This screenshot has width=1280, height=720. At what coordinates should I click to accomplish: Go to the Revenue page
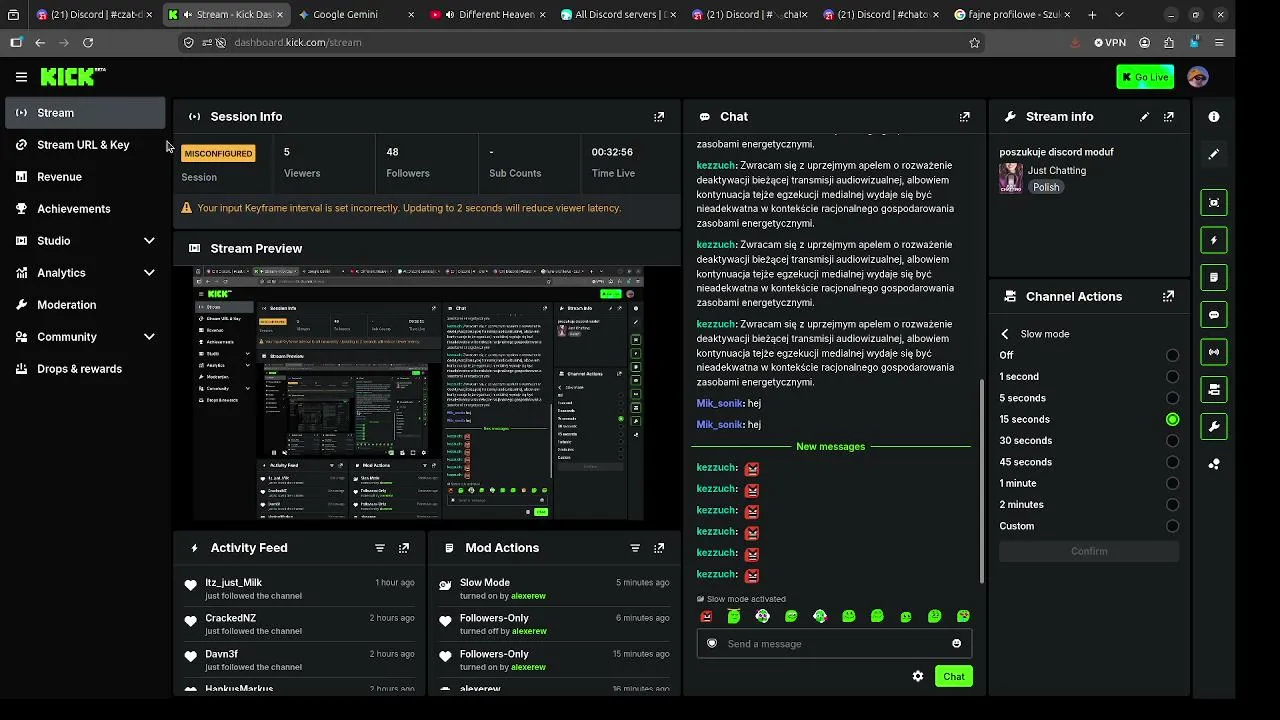coord(85,177)
